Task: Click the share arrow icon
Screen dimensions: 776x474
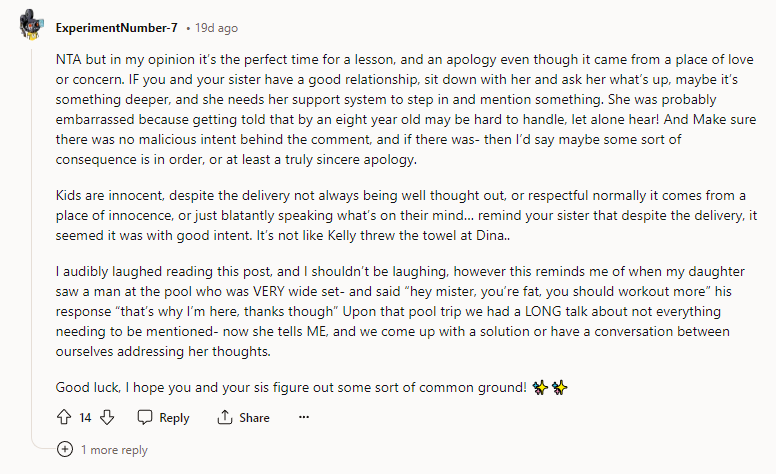Action: [225, 417]
